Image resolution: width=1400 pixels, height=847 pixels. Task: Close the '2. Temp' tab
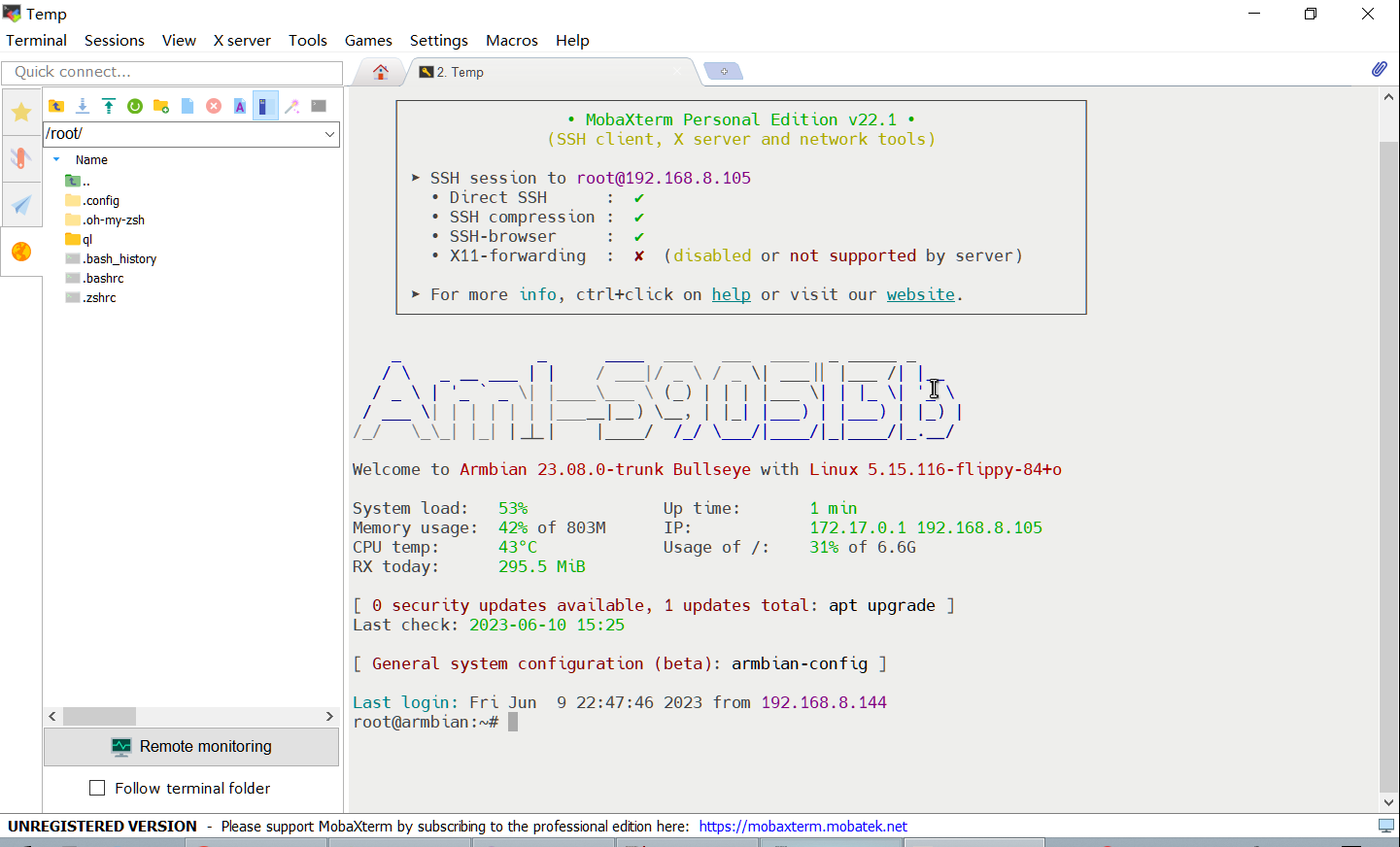[679, 72]
